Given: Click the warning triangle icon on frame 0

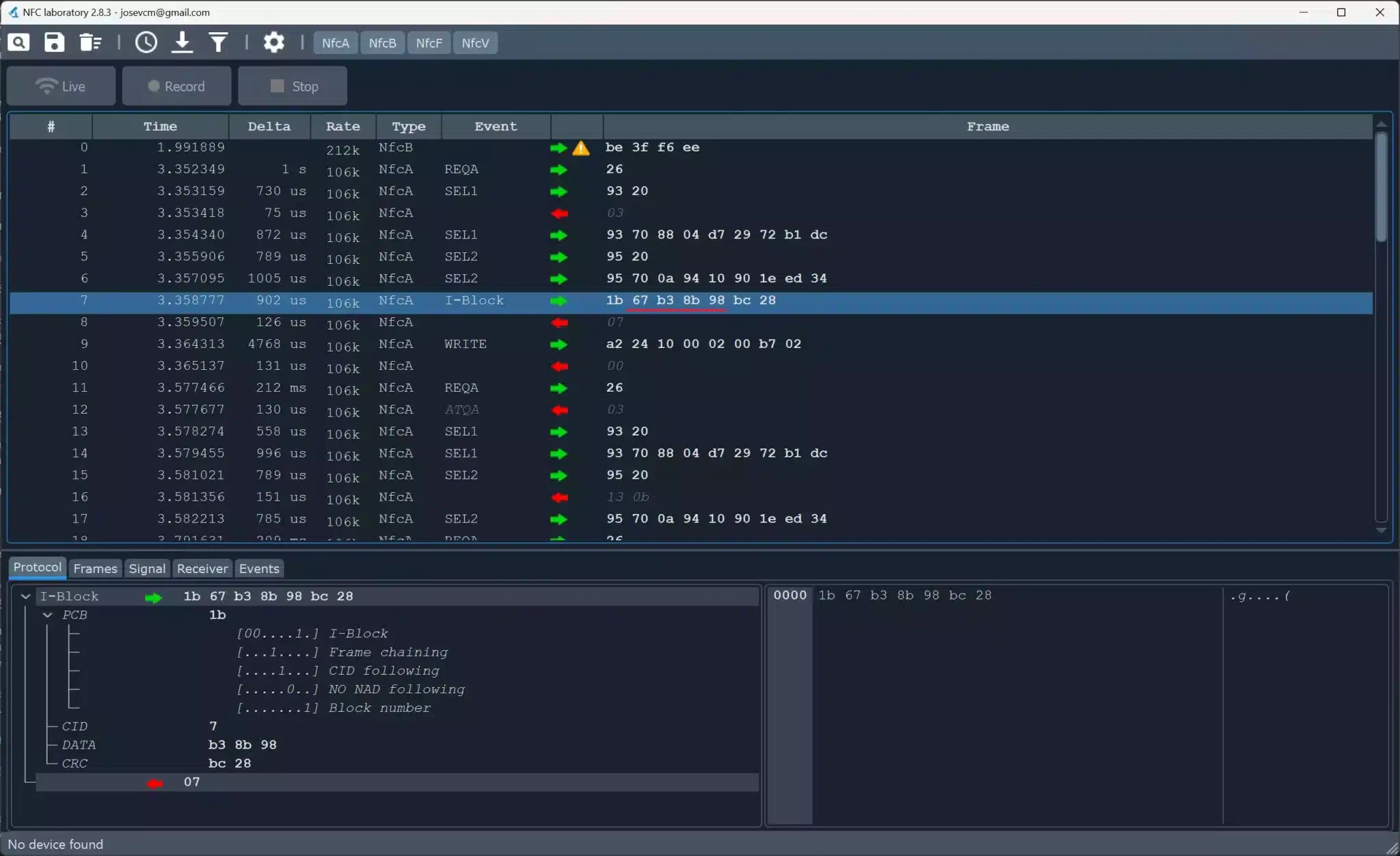Looking at the screenshot, I should point(581,148).
